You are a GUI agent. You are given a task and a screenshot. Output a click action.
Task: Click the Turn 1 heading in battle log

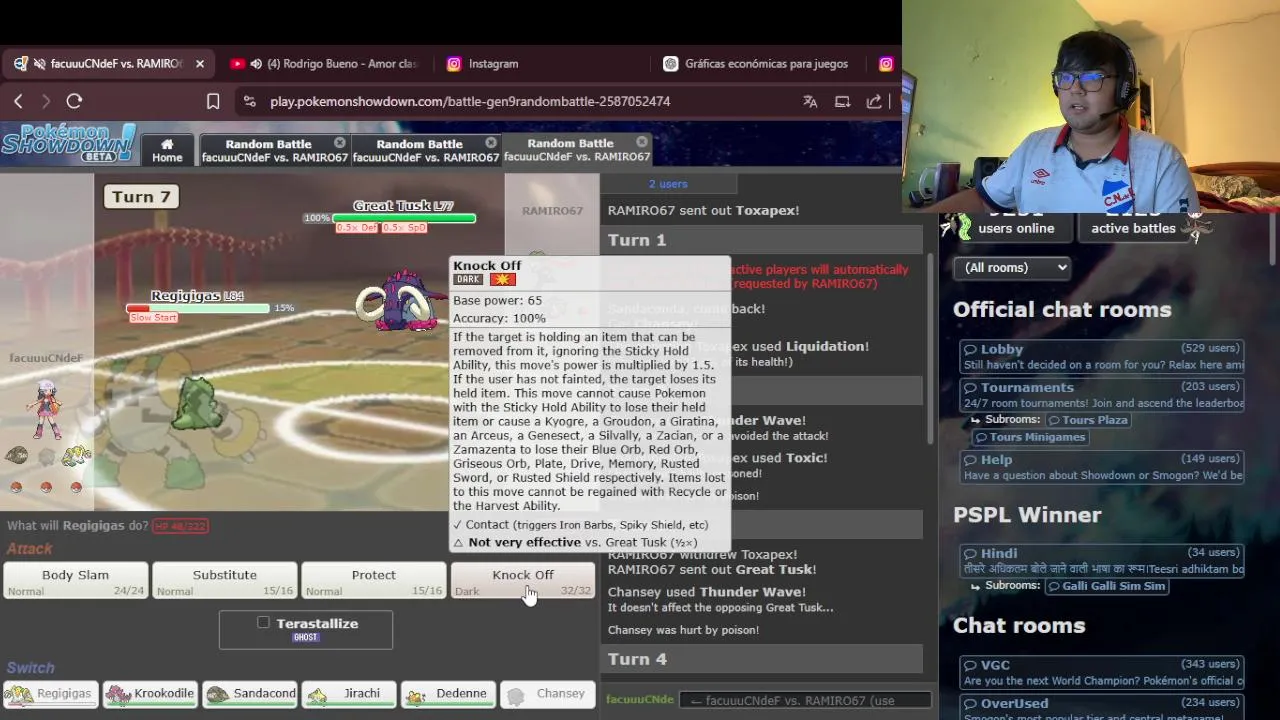click(x=637, y=240)
